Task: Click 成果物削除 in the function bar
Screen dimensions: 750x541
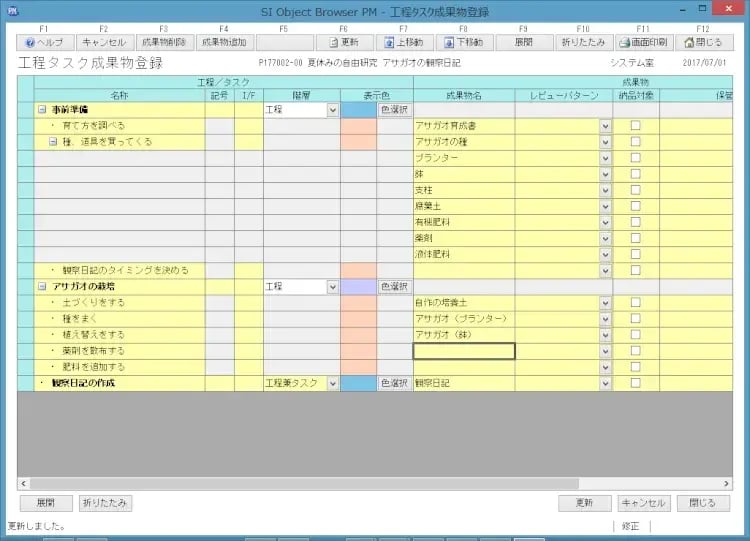Action: coord(164,43)
